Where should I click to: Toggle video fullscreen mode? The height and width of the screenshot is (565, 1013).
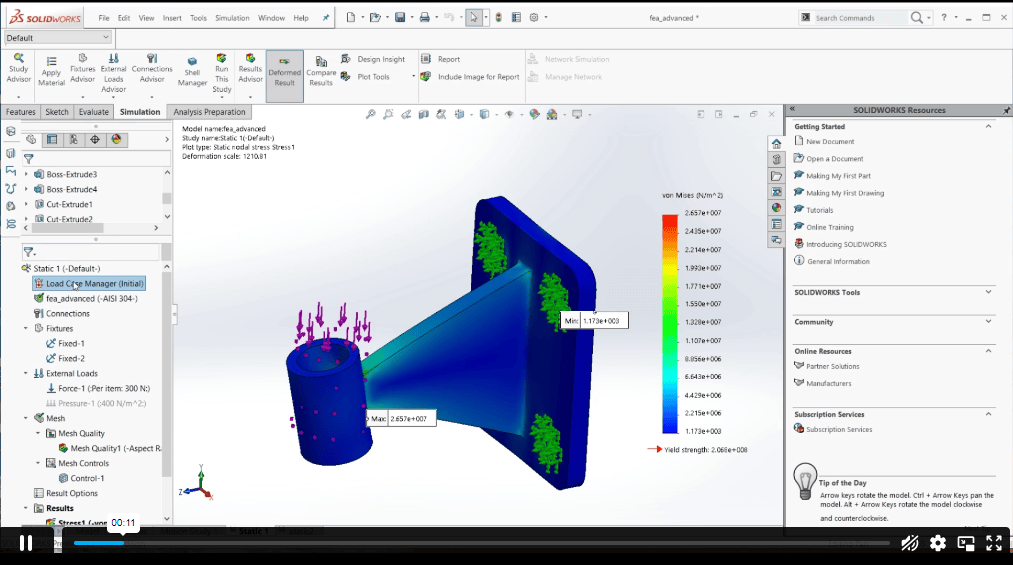pyautogui.click(x=994, y=543)
